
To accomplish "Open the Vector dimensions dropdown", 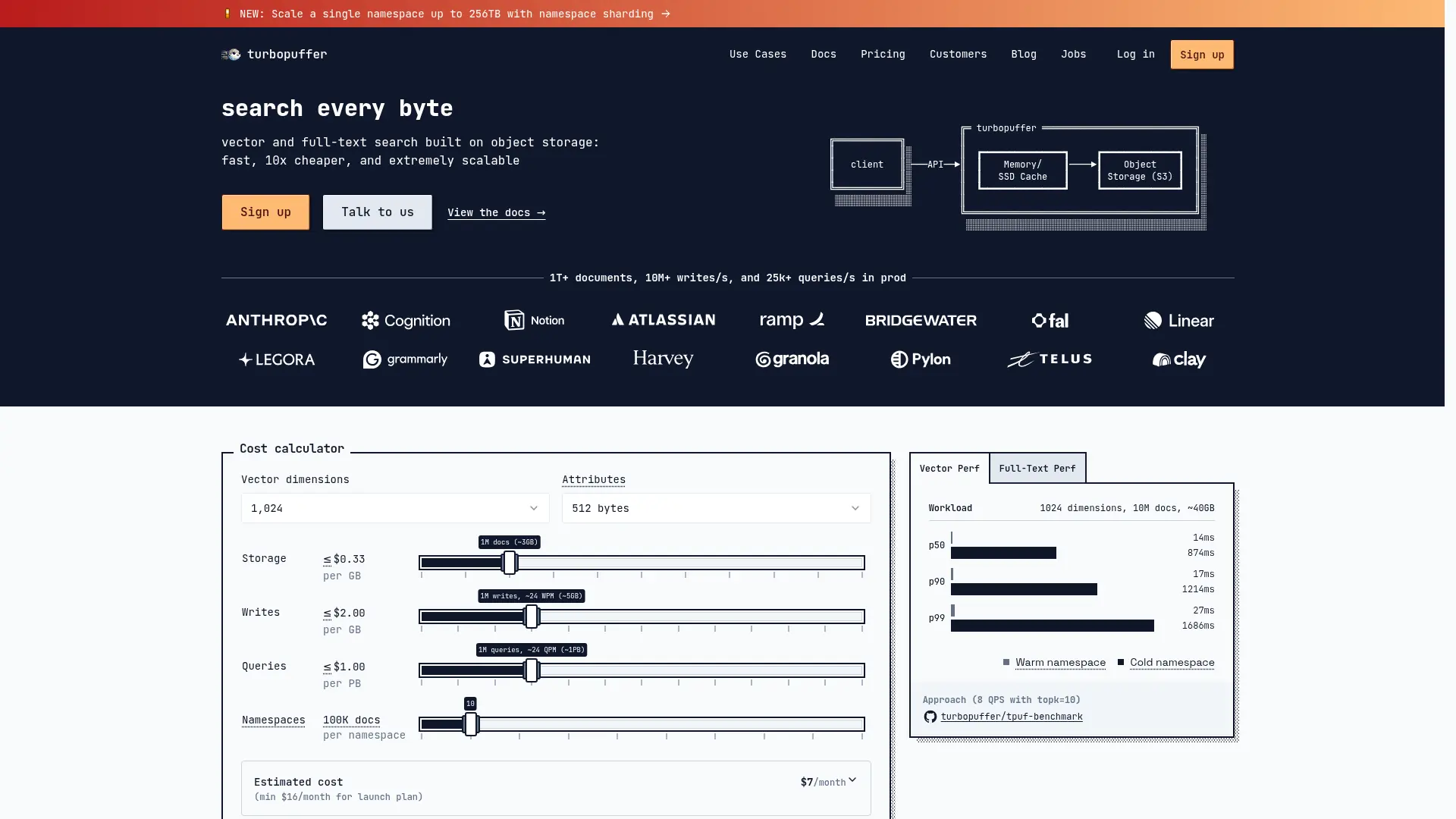I will click(x=395, y=508).
